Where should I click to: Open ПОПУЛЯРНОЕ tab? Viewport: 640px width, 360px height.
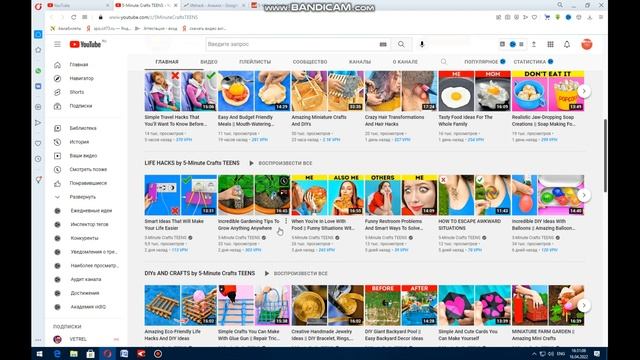coord(484,62)
